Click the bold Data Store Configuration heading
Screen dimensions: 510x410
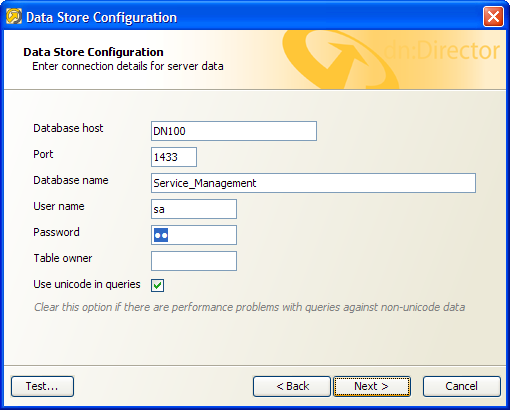click(x=93, y=52)
